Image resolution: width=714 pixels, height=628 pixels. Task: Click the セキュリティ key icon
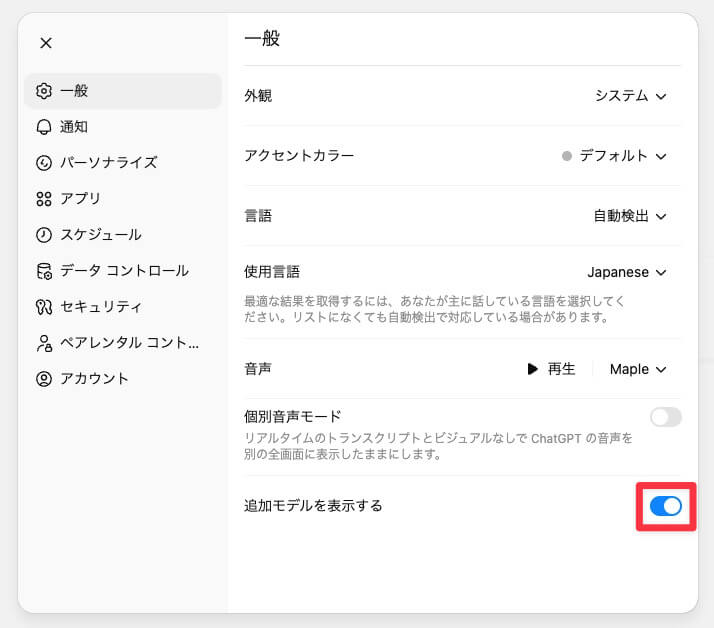[44, 307]
